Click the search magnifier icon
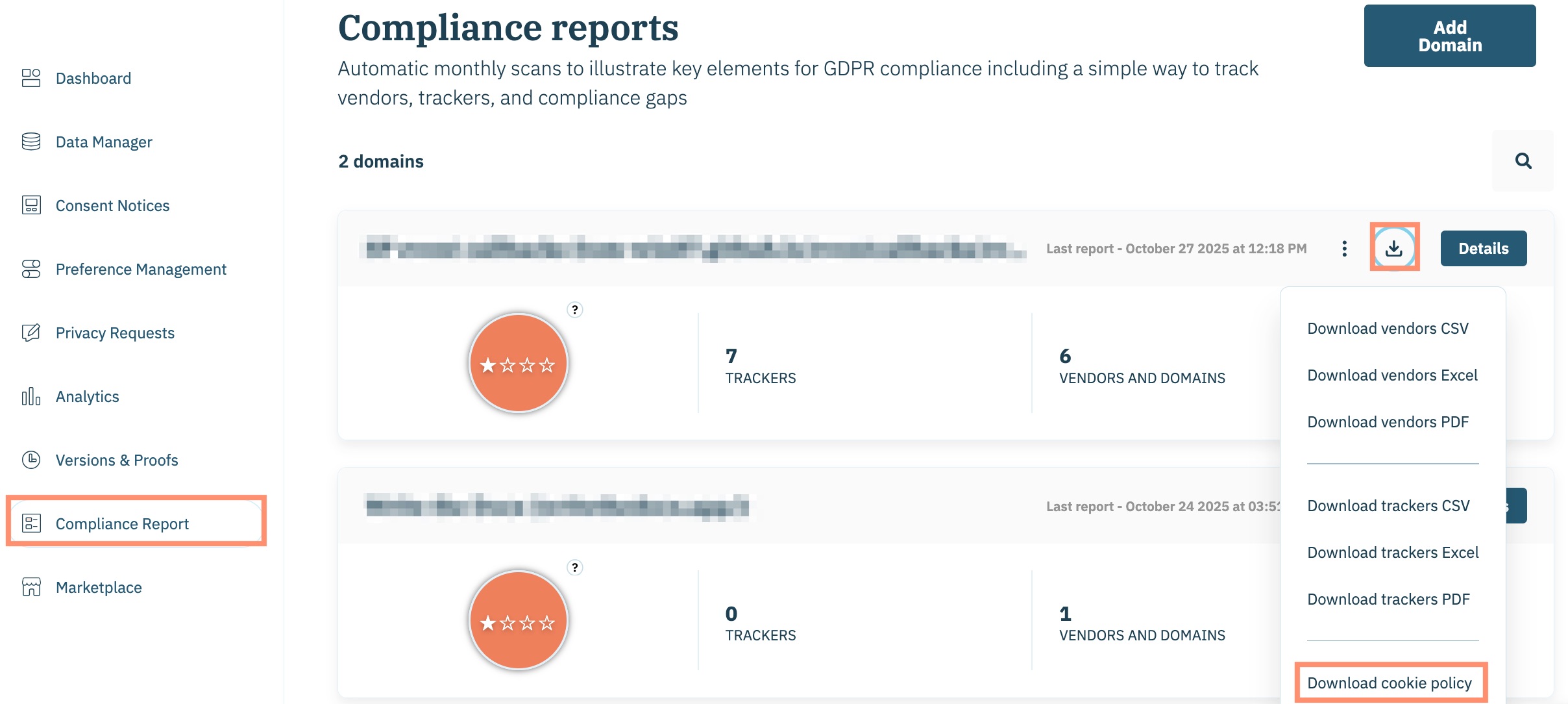This screenshot has width=1568, height=704. pos(1523,161)
